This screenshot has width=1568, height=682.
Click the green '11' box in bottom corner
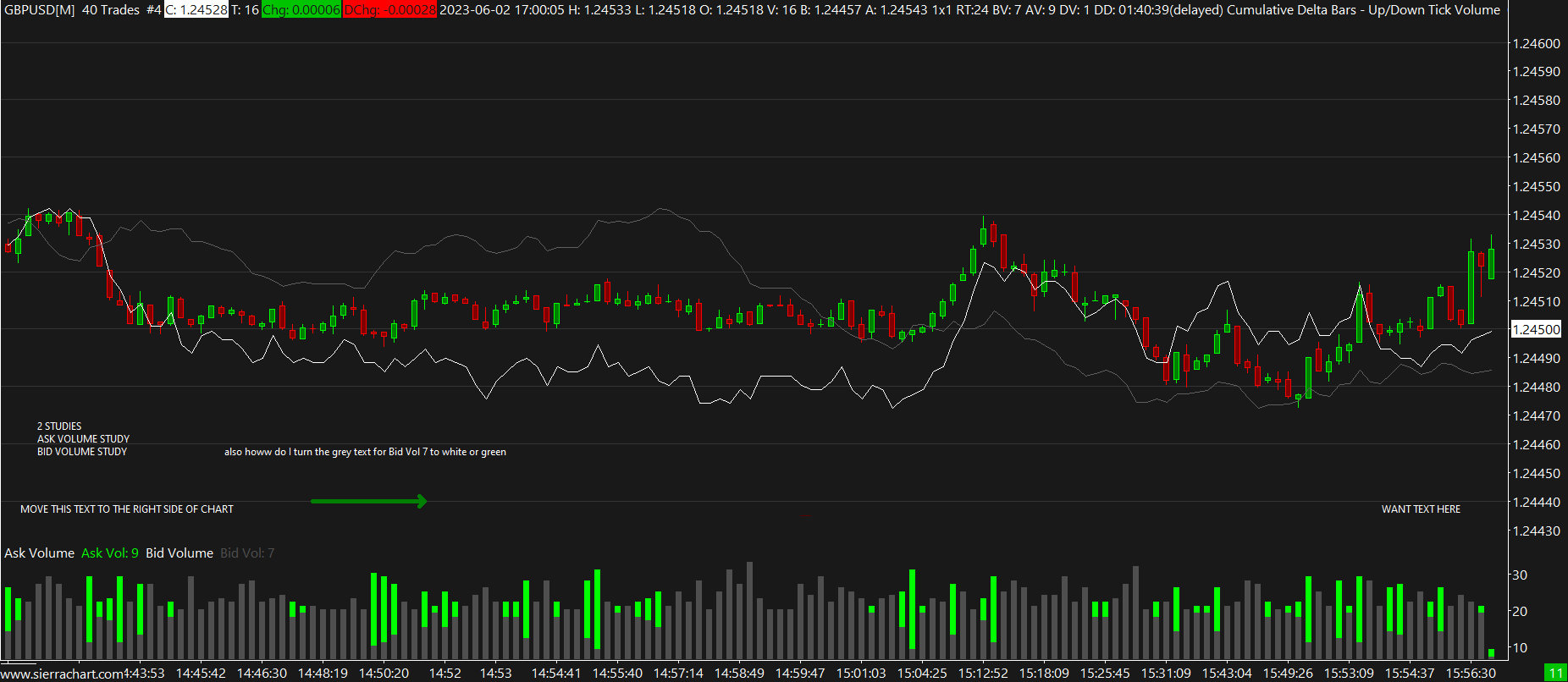1555,674
